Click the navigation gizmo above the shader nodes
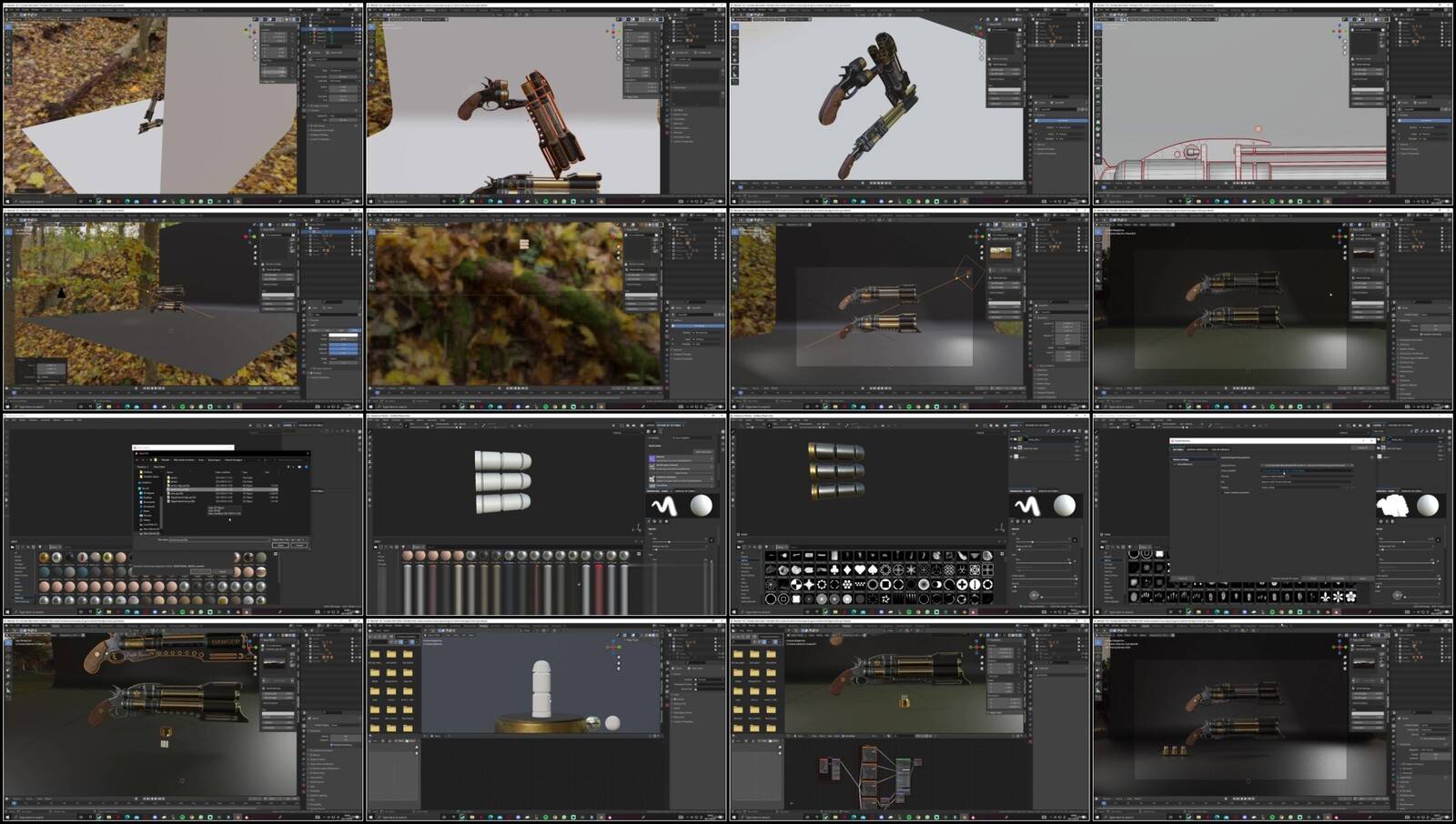 976,646
